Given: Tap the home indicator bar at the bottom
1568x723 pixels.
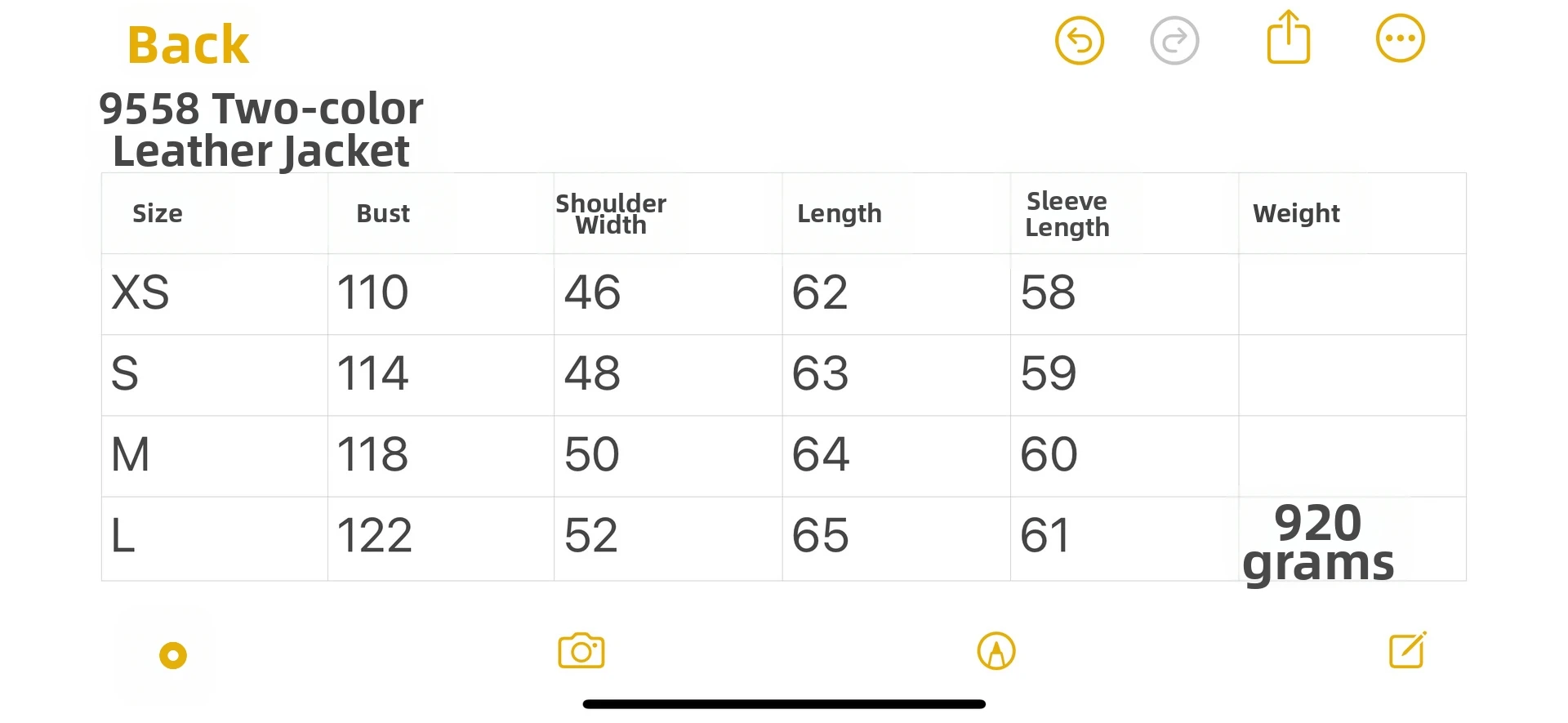Looking at the screenshot, I should click(x=783, y=704).
